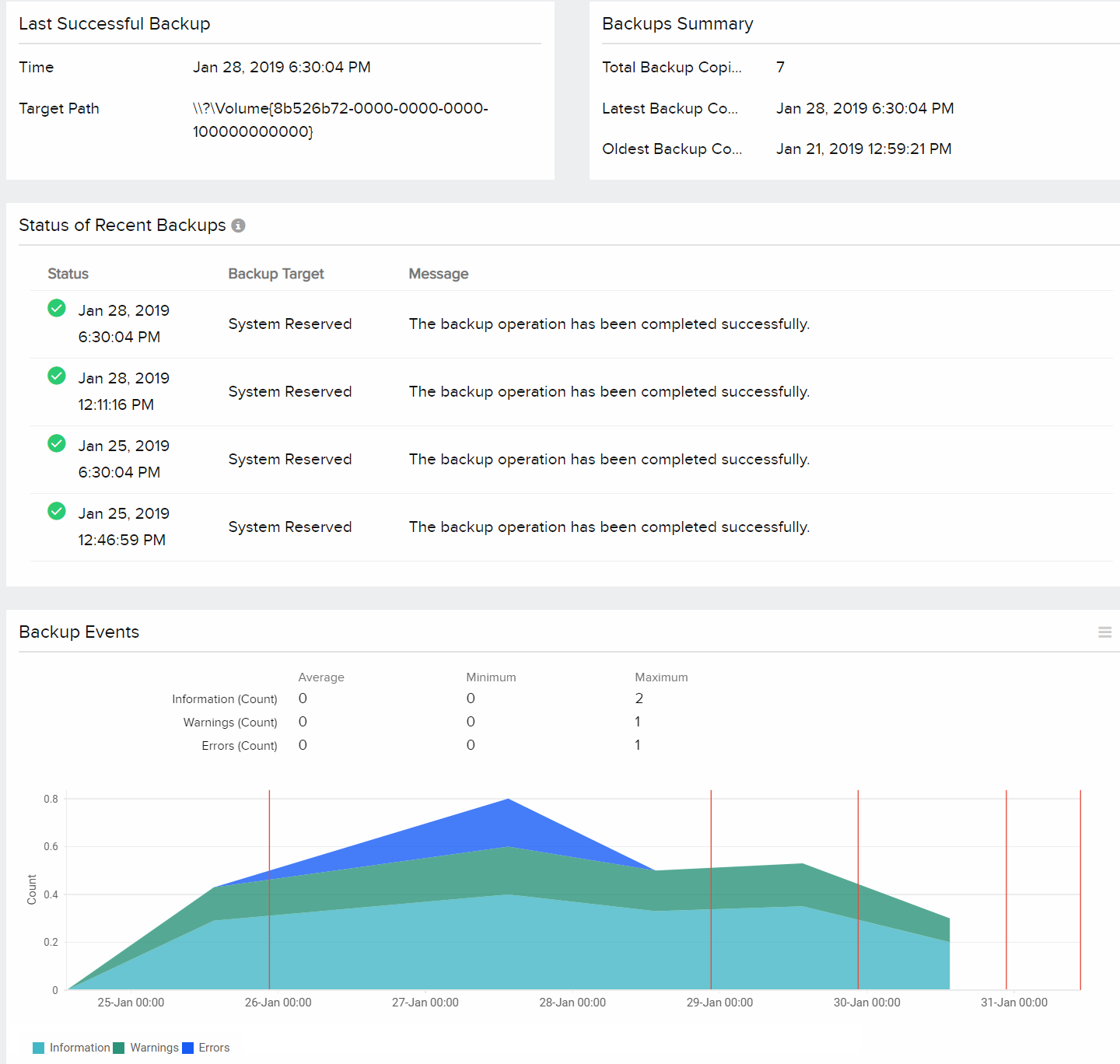Screen dimensions: 1120x1064
Task: Click the Target Path volume text
Action: [x=340, y=120]
